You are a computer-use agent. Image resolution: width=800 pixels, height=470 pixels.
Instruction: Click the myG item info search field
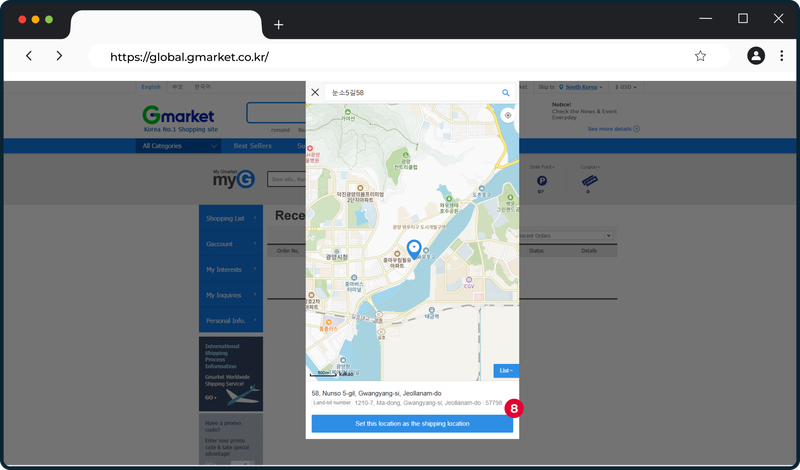[x=286, y=179]
